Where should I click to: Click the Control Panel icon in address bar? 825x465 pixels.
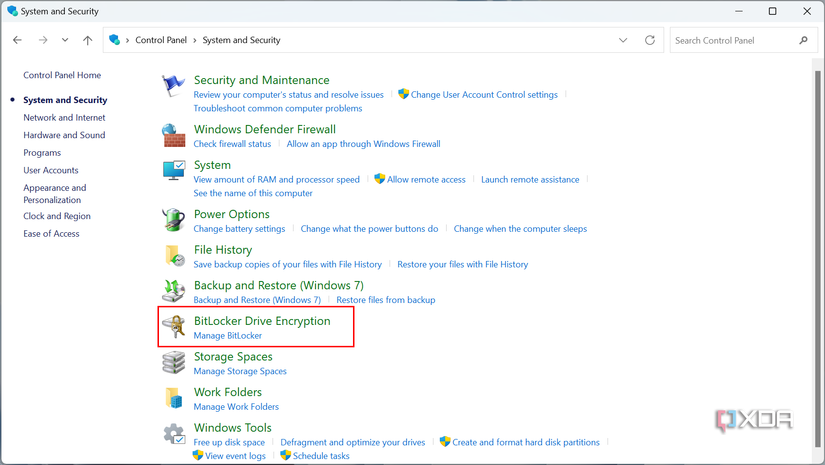(114, 39)
